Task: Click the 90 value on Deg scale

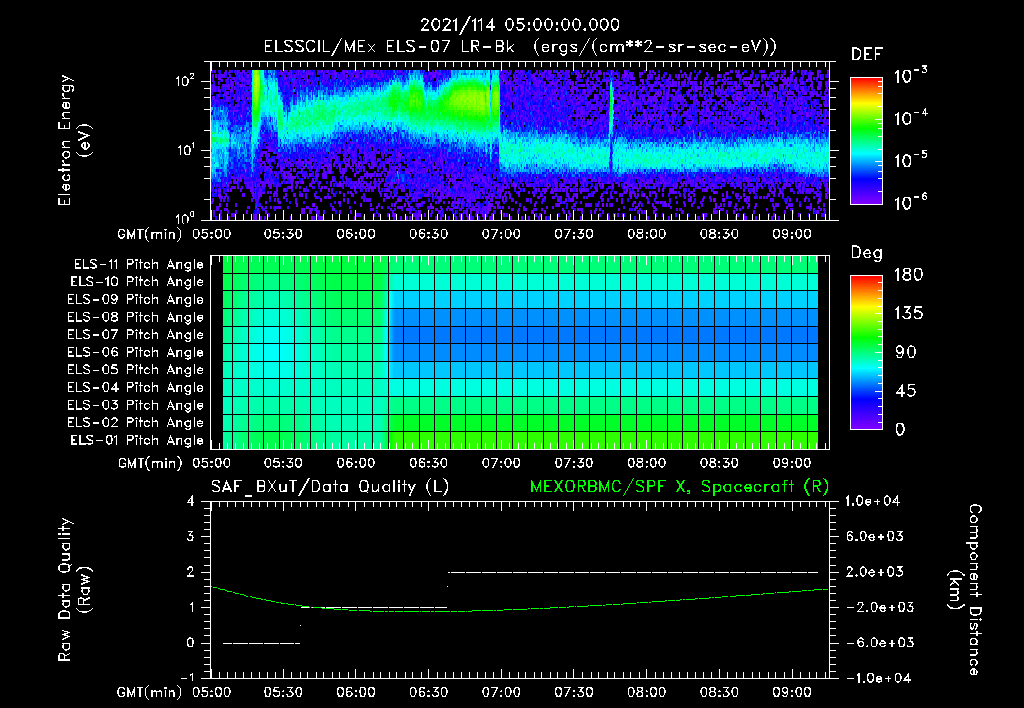Action: point(906,353)
